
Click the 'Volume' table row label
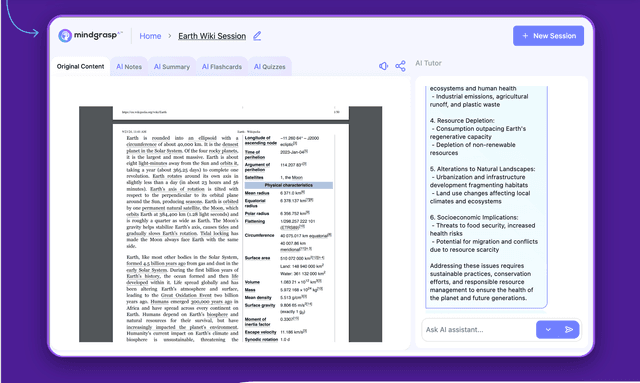tap(252, 282)
